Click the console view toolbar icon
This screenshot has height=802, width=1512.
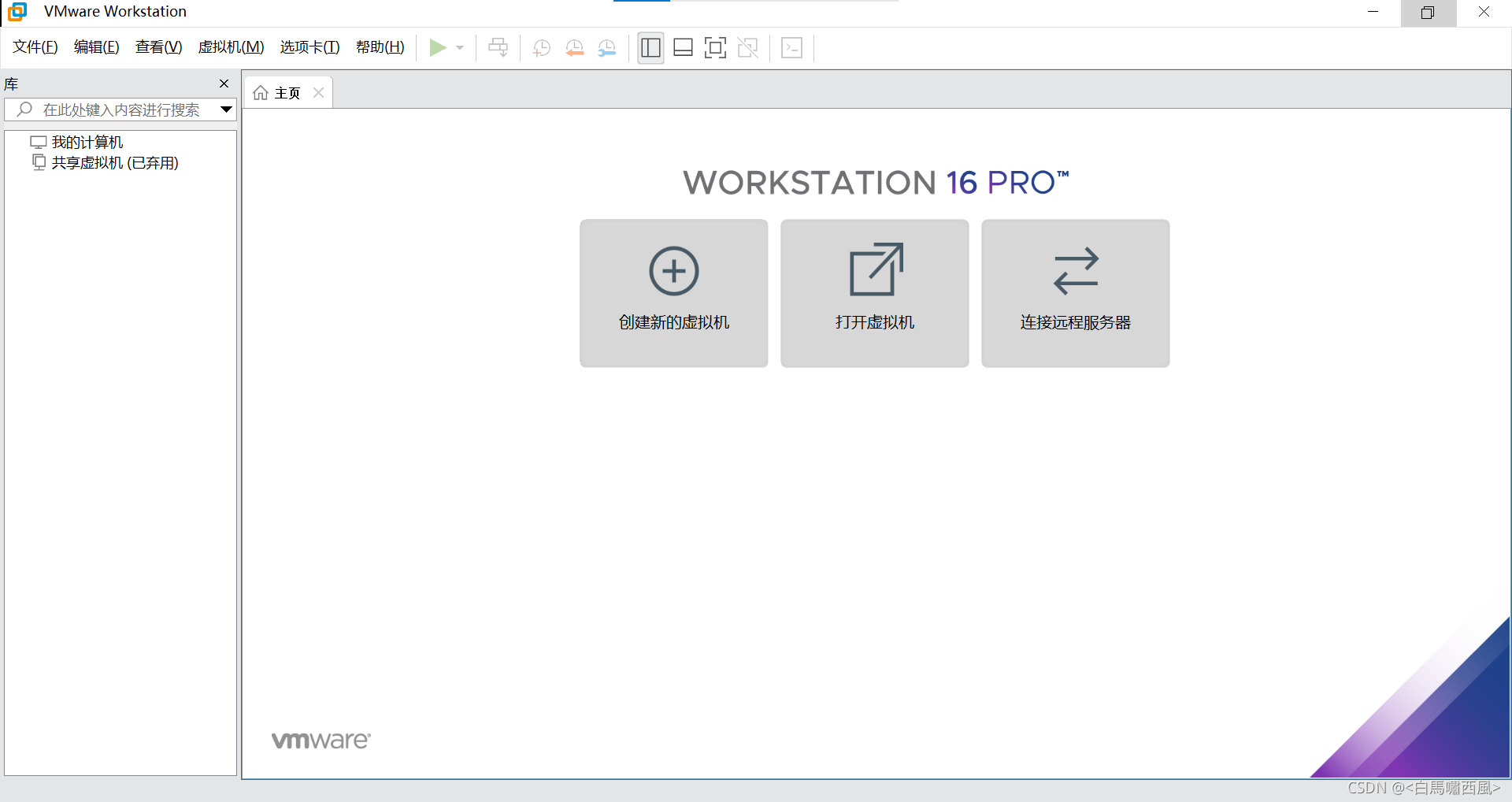coord(791,48)
